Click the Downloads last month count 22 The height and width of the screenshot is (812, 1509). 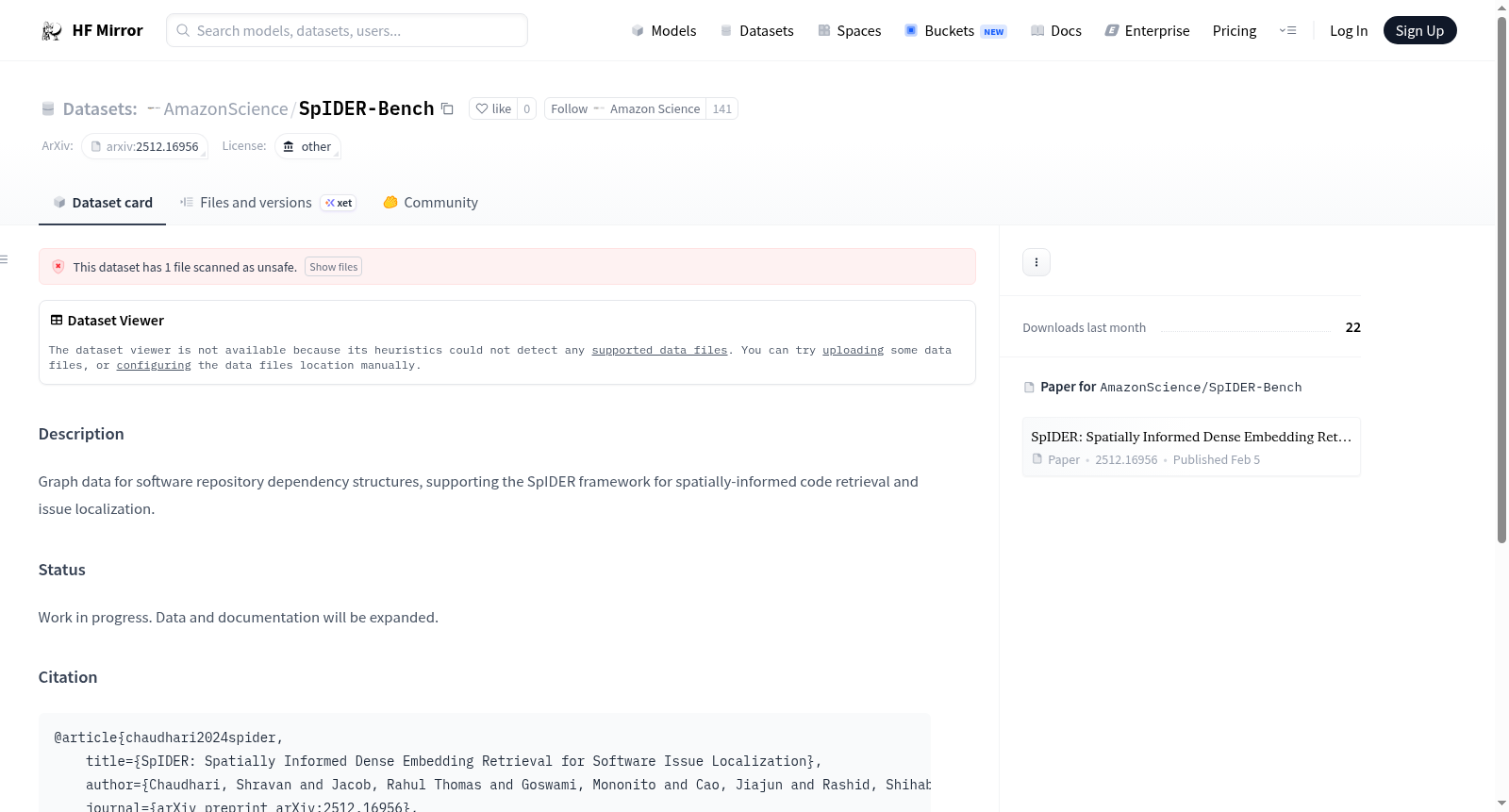tap(1353, 327)
